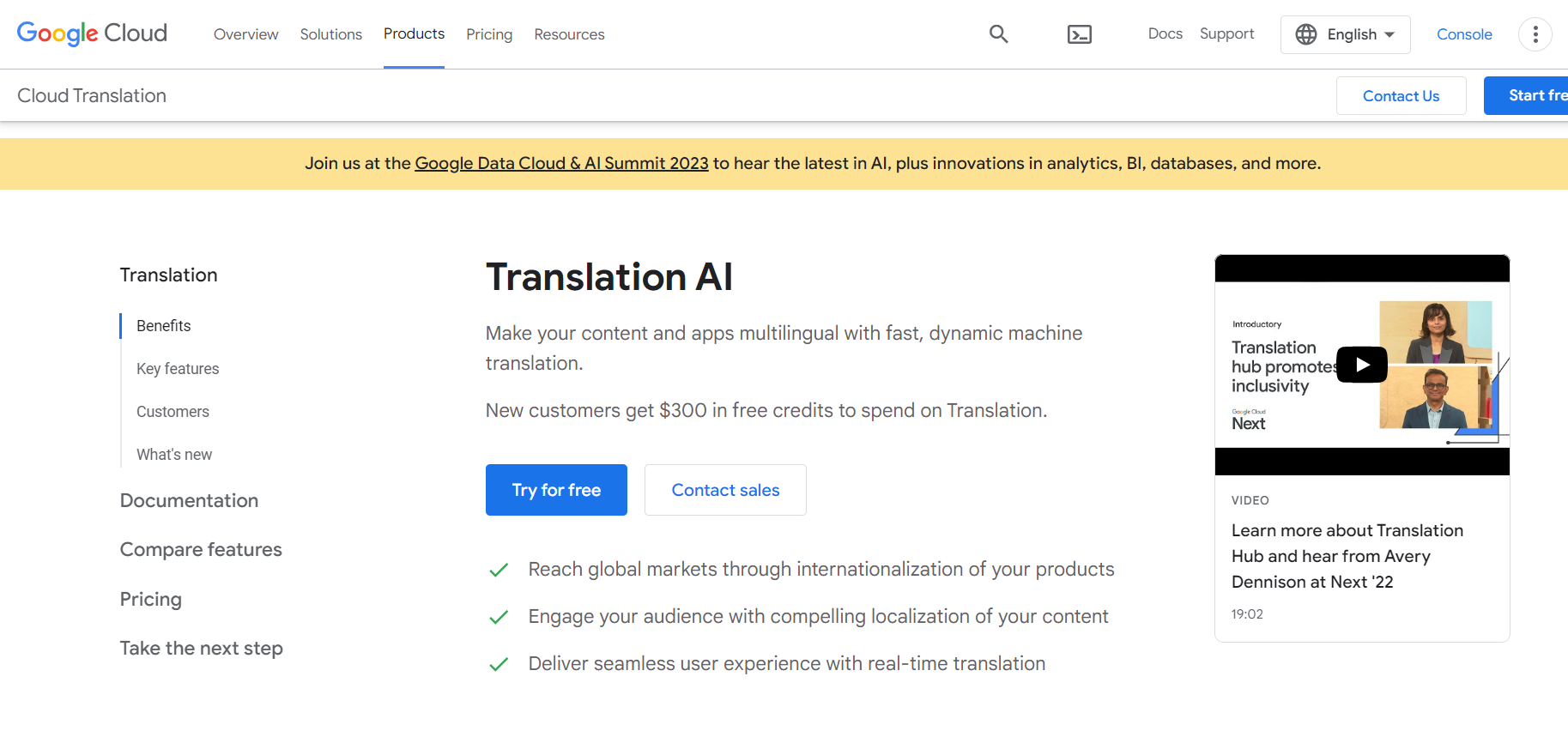Screen dimensions: 1568x731
Task: Go to Take the next step
Action: 202,648
